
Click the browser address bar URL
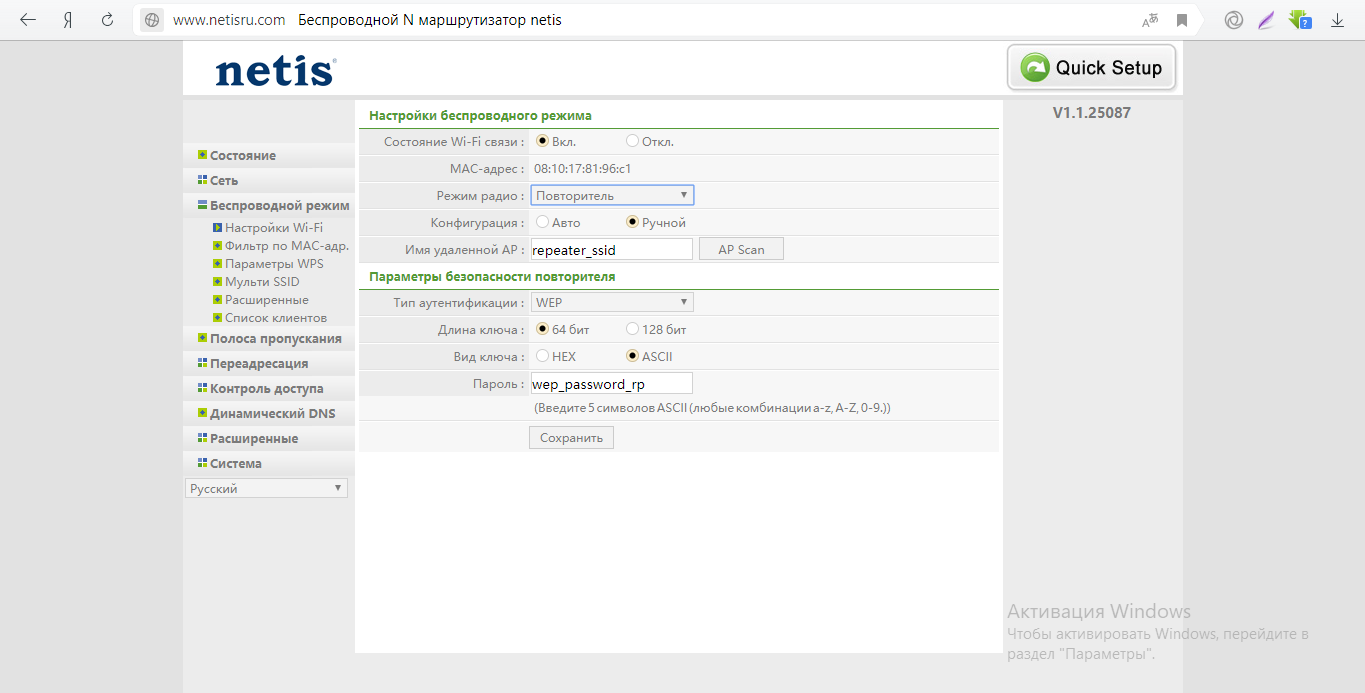(x=229, y=20)
